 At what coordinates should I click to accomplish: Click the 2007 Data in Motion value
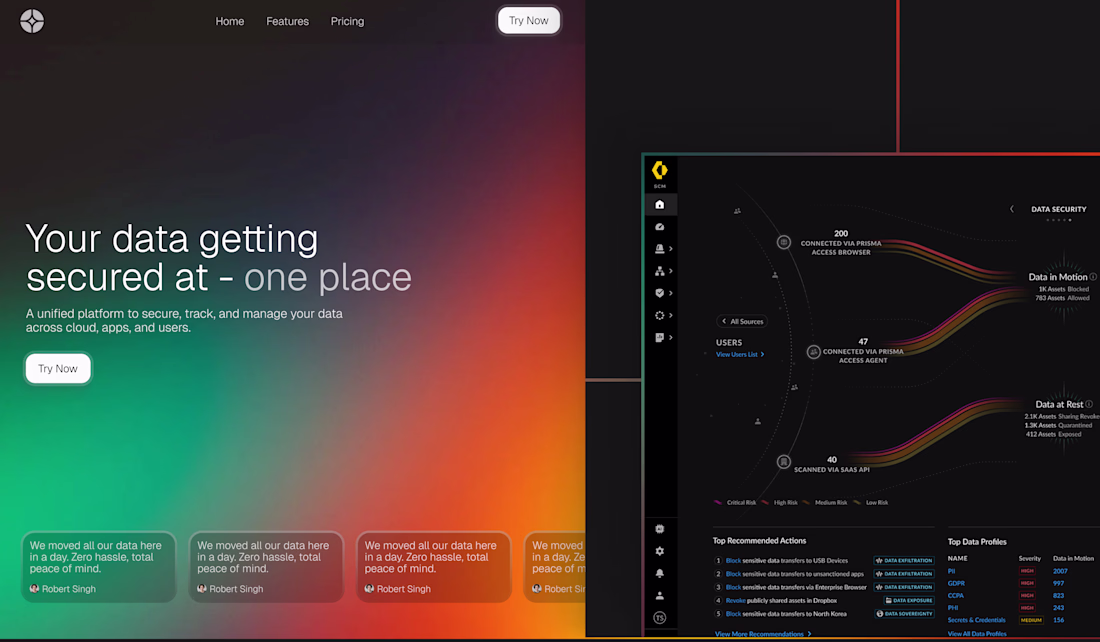point(1060,571)
